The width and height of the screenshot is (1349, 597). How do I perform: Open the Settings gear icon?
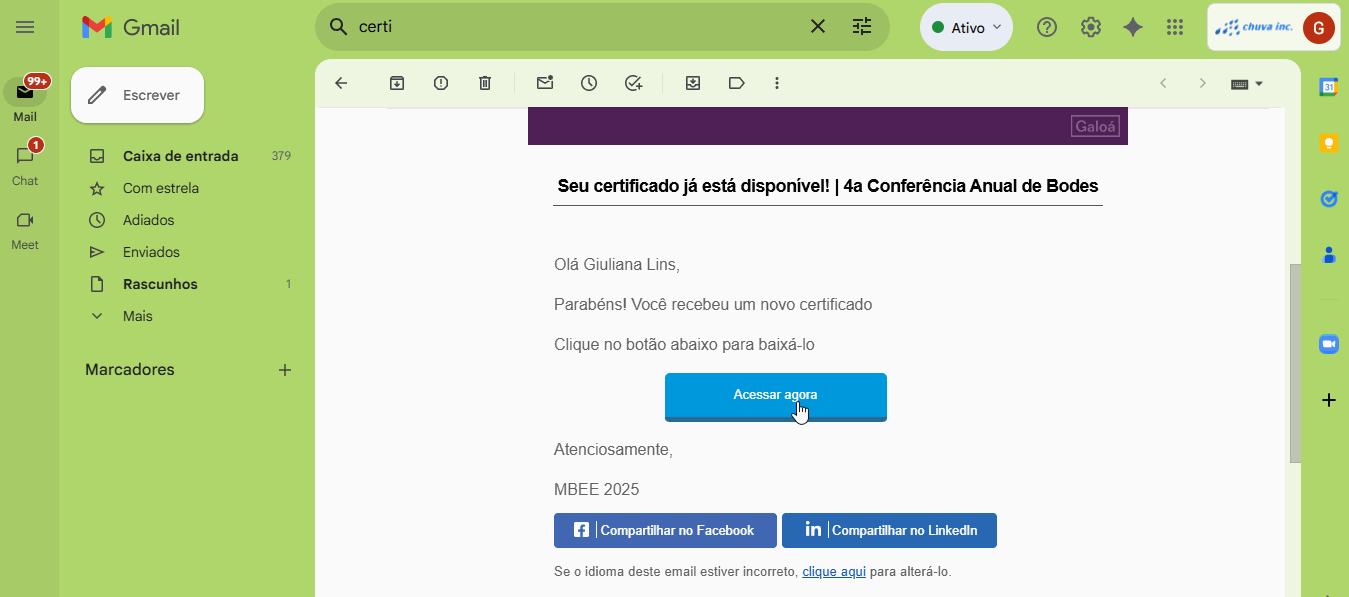[x=1091, y=27]
